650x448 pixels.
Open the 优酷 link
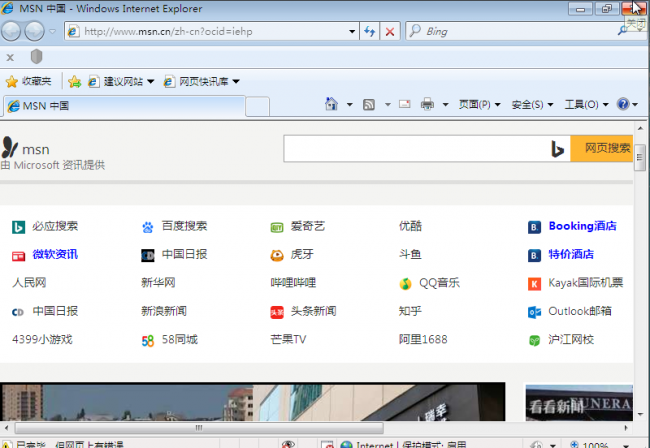click(410, 226)
